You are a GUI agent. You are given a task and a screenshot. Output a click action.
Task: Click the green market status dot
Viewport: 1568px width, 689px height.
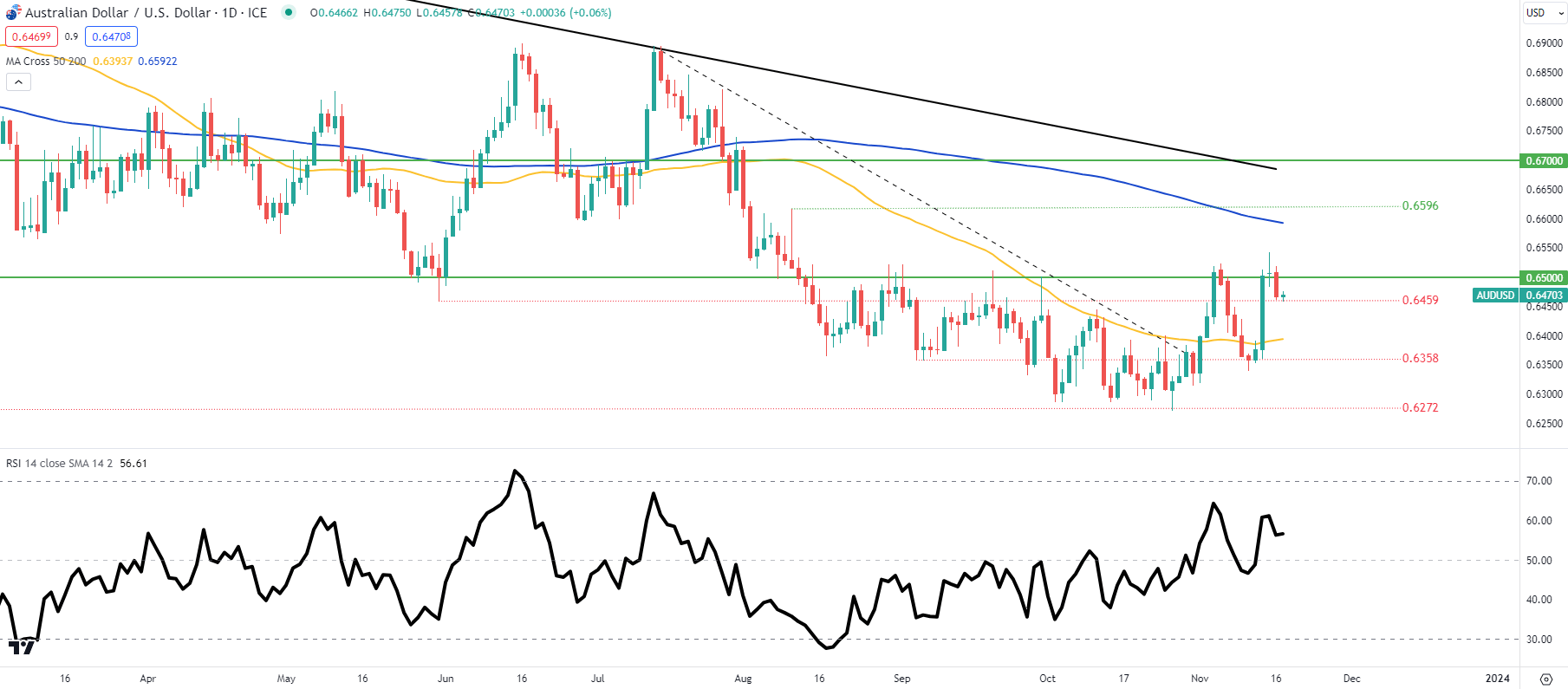click(289, 12)
